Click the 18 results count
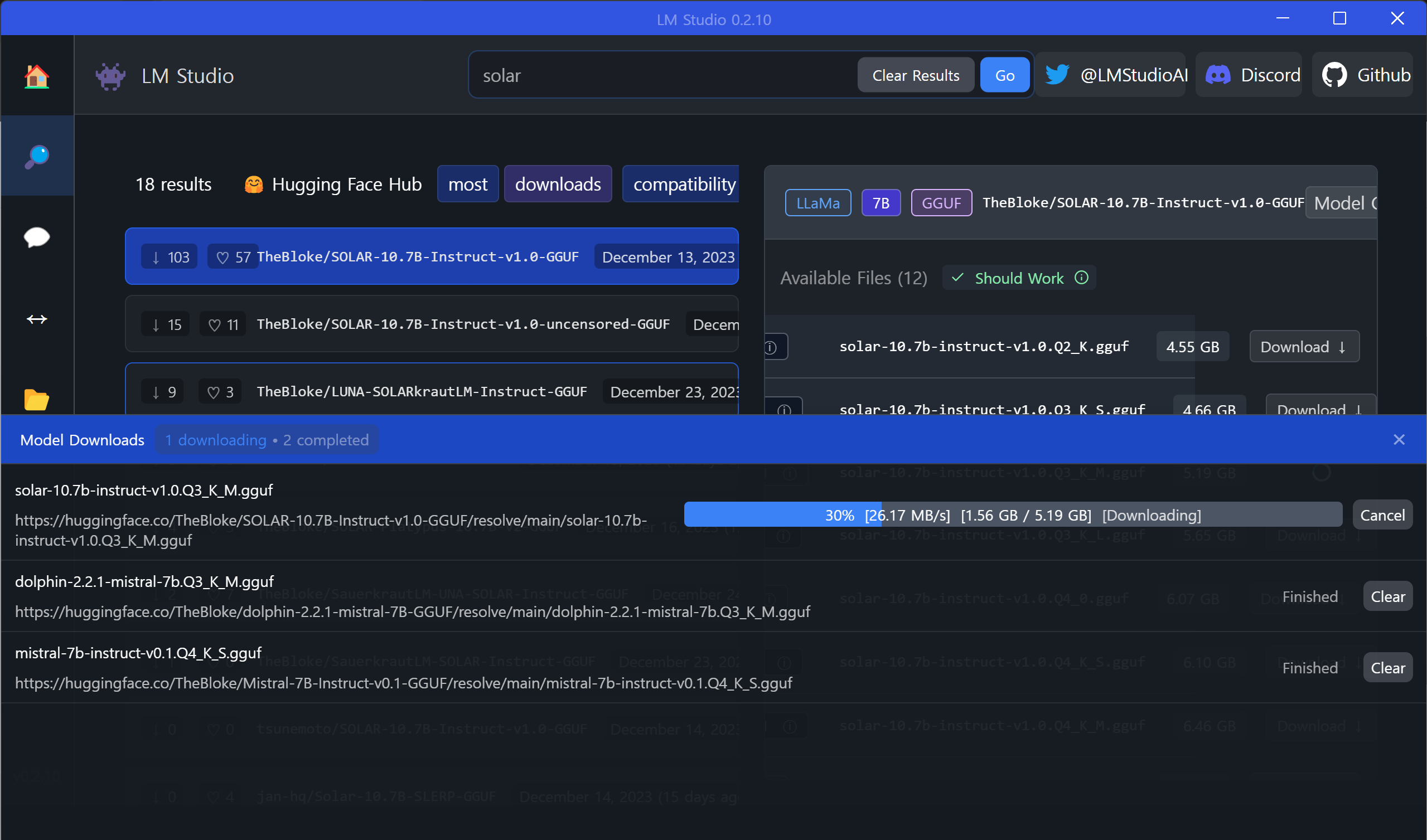The height and width of the screenshot is (840, 1427). pyautogui.click(x=173, y=184)
